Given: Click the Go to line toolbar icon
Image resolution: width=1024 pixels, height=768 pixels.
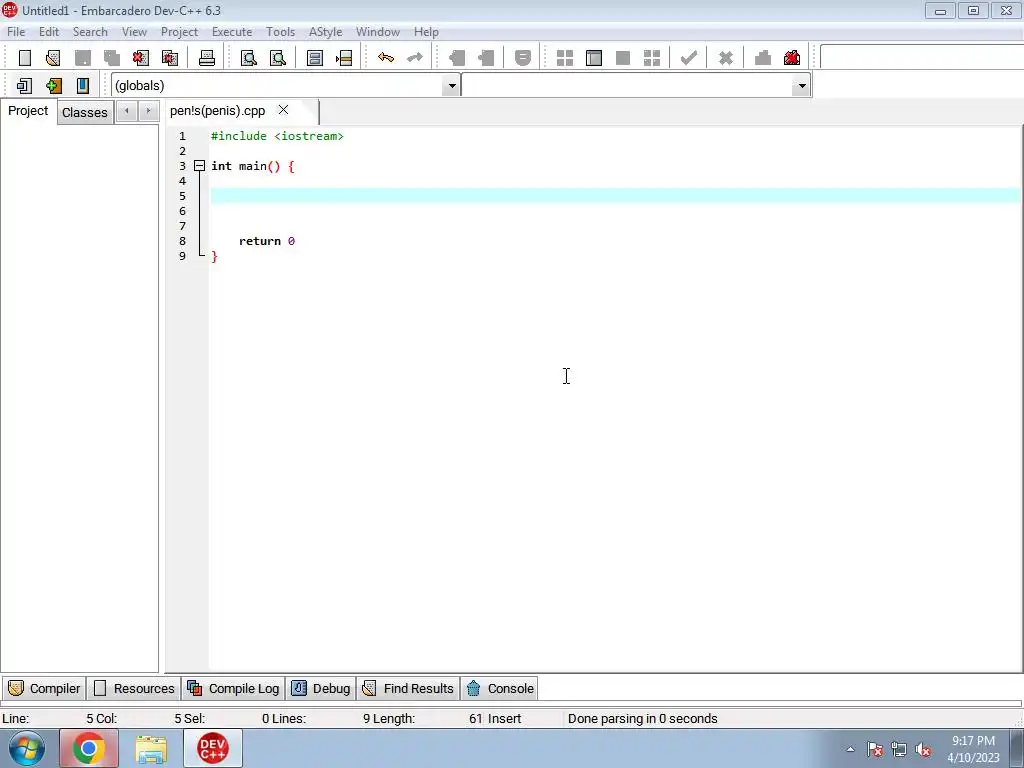Looking at the screenshot, I should (x=344, y=57).
